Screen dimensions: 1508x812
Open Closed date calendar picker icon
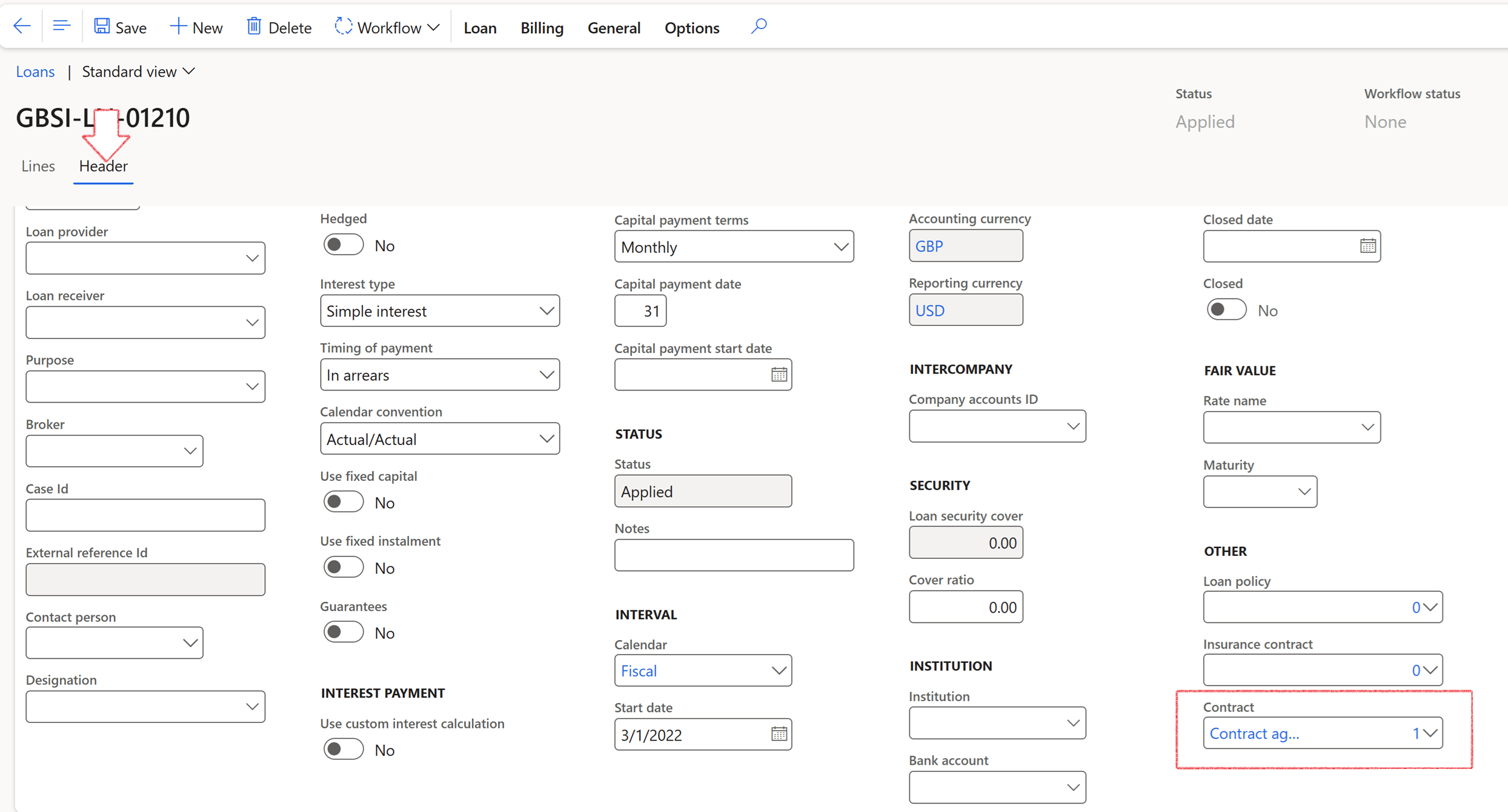coord(1367,246)
